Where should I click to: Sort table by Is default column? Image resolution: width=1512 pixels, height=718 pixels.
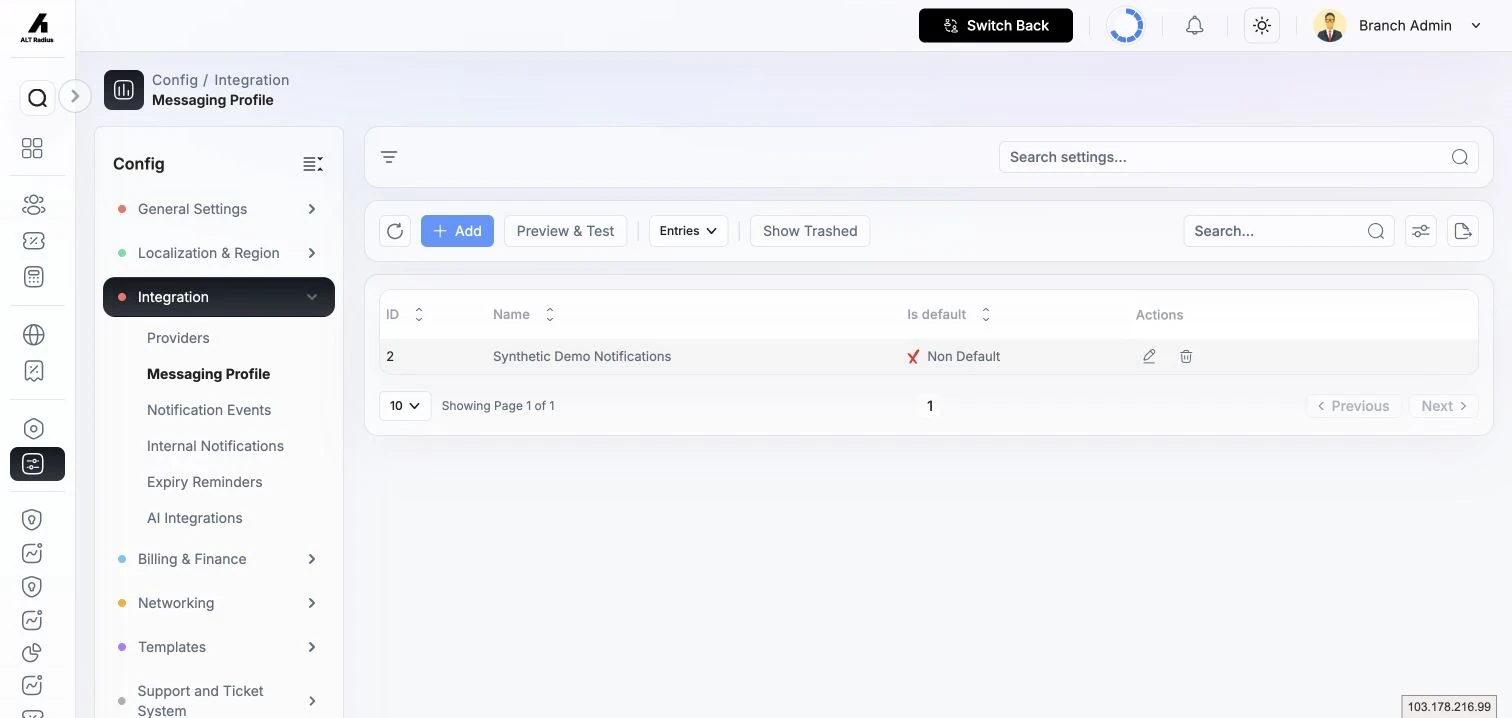click(986, 314)
